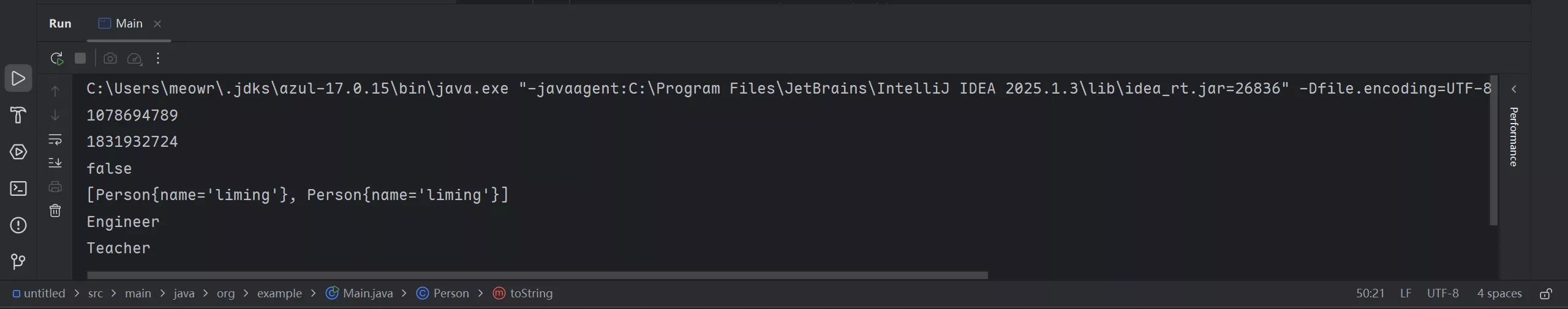
Task: Toggle read-only lock in status bar
Action: pyautogui.click(x=1546, y=294)
